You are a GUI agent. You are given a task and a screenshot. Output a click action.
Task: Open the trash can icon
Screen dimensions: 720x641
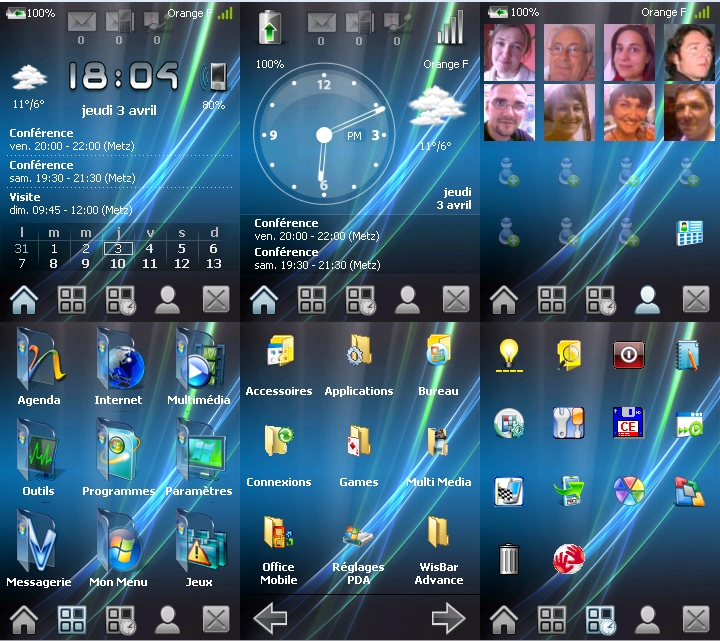510,558
